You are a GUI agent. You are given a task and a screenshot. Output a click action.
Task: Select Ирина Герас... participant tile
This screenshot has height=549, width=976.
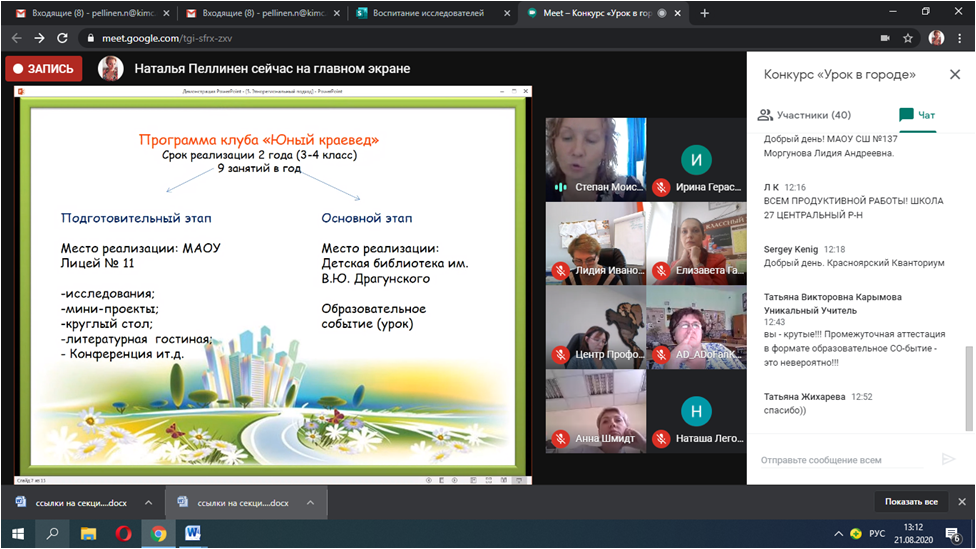(697, 159)
